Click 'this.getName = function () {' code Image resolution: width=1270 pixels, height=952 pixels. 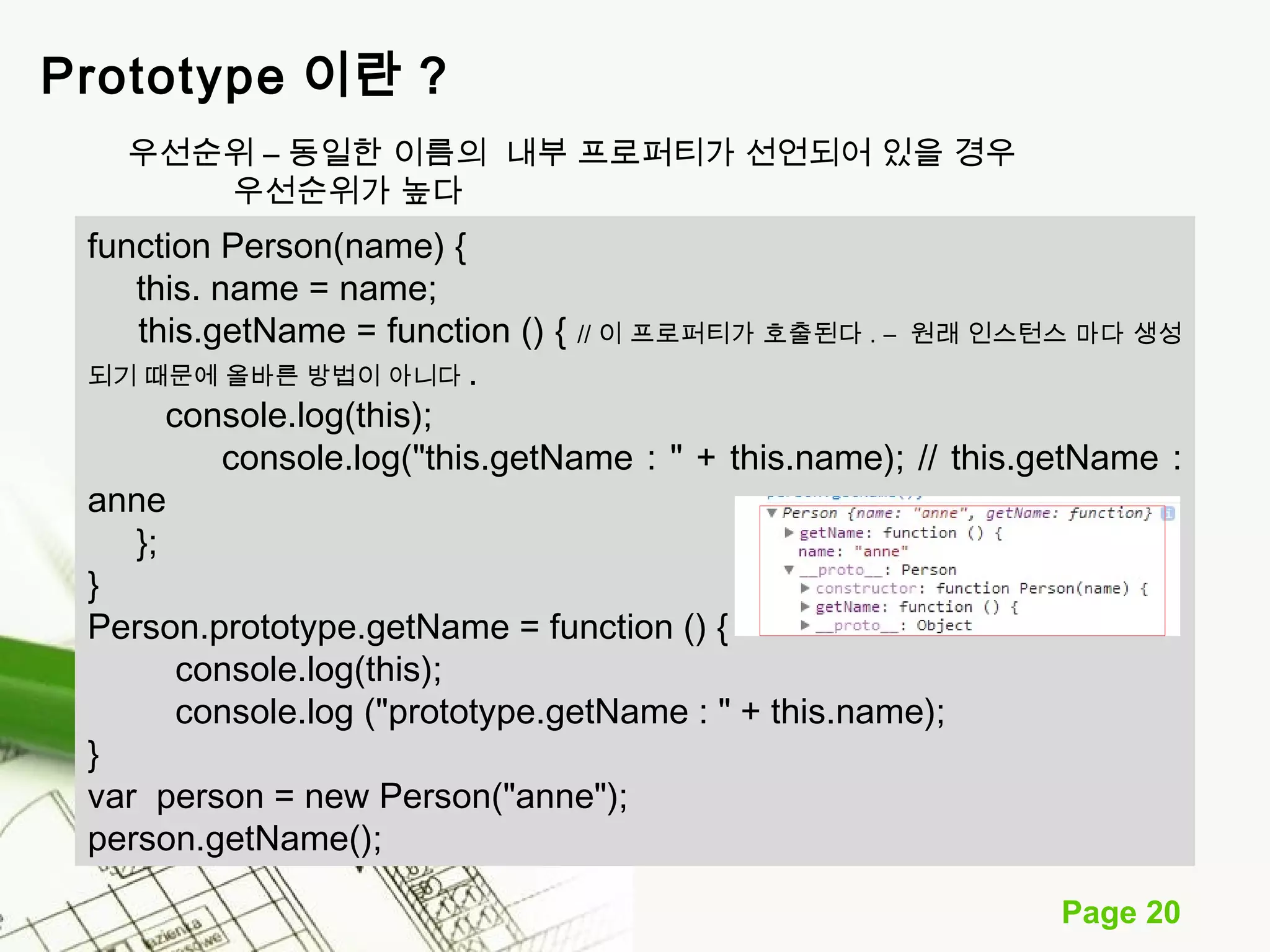point(352,331)
